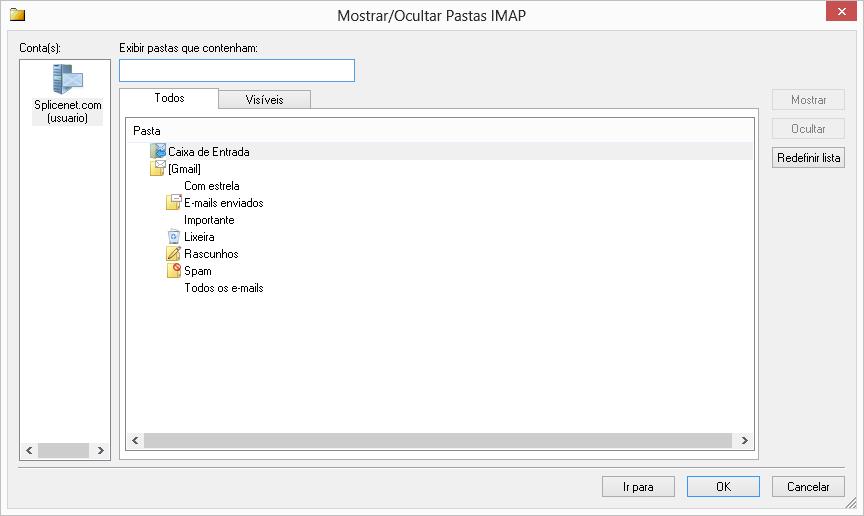Select the [Gmail] folder row
Viewport: 864px width, 516px height.
coord(440,169)
